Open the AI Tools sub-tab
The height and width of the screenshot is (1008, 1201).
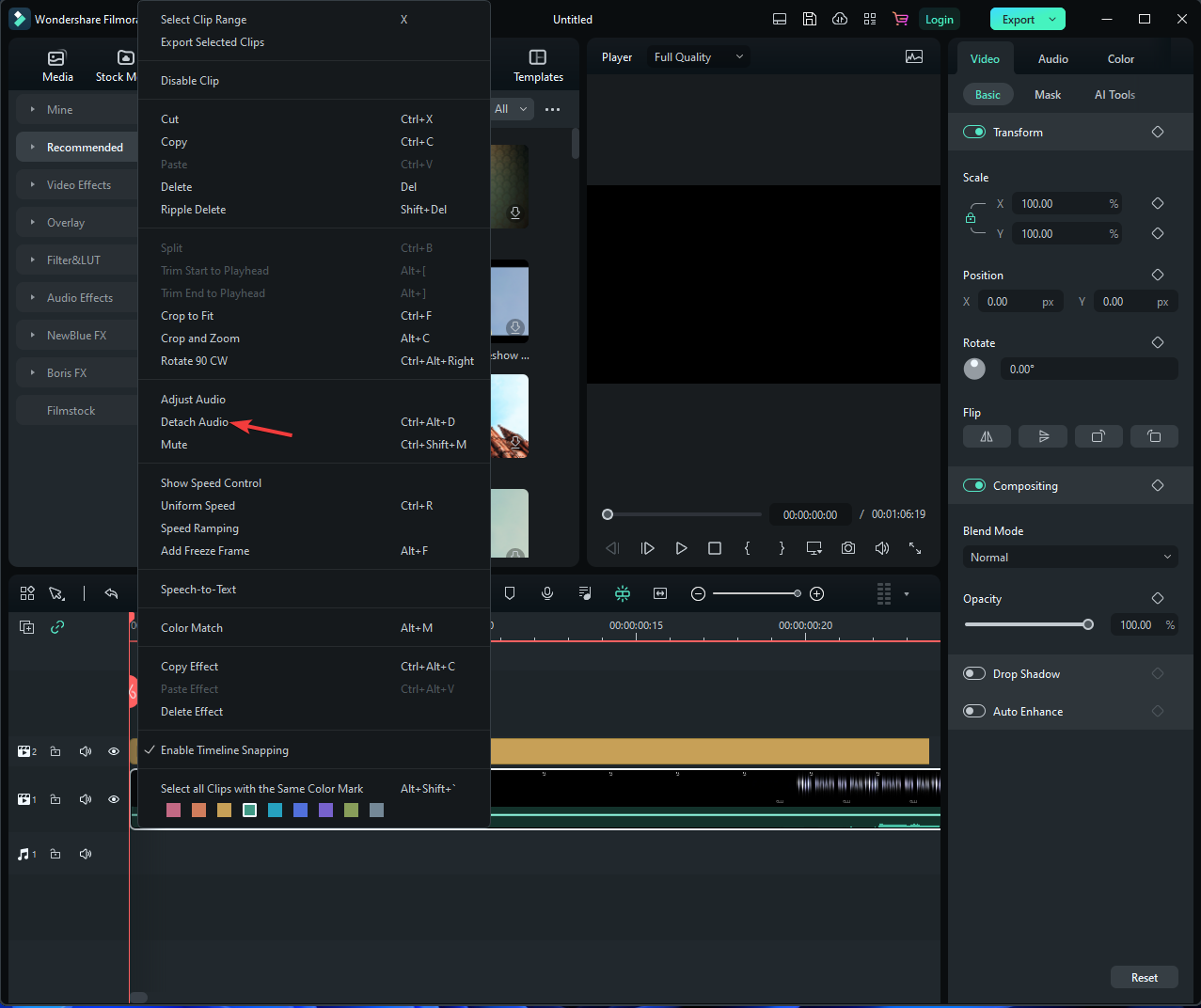pos(1114,95)
